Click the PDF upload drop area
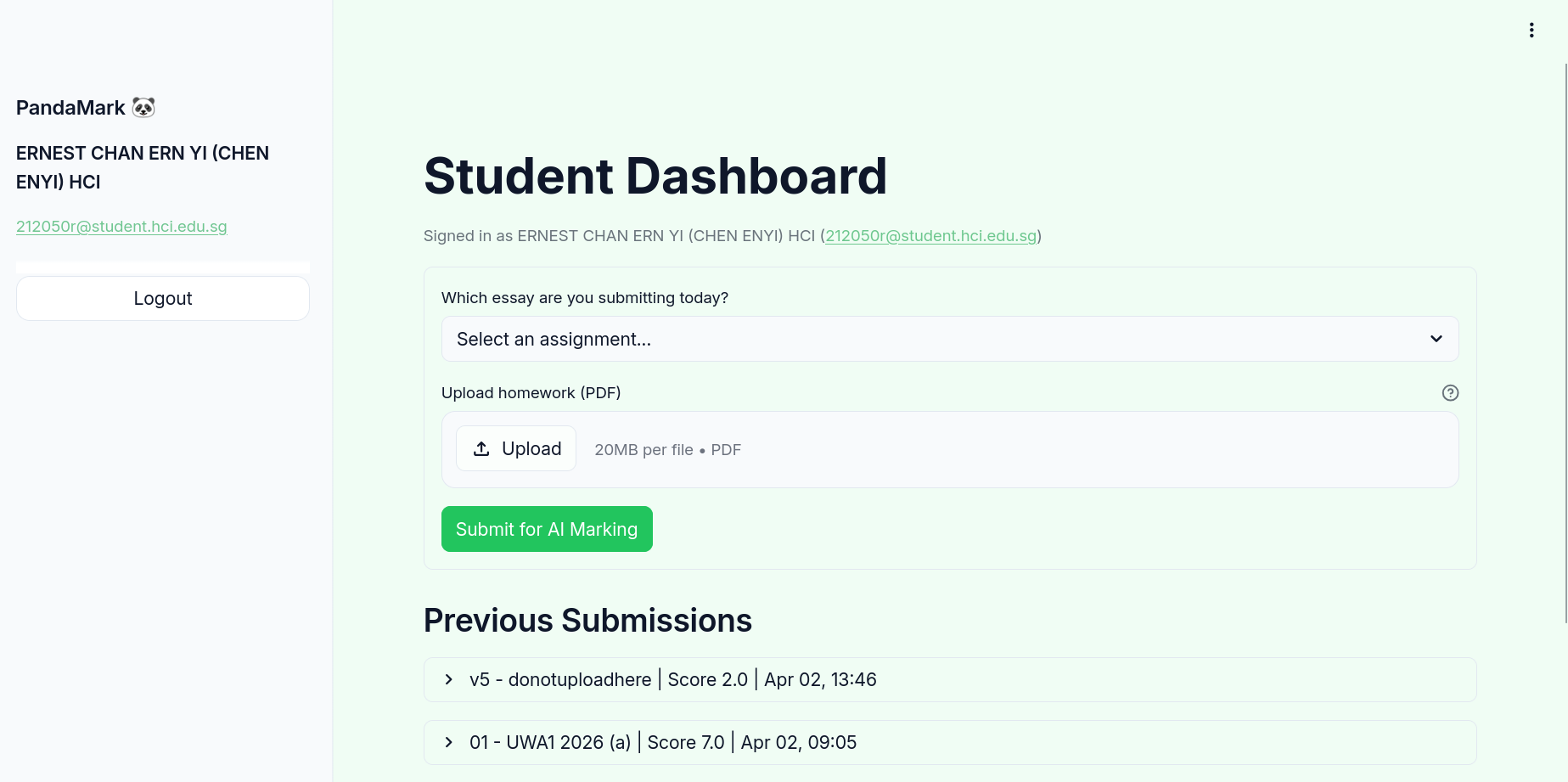1568x782 pixels. [x=1019, y=450]
